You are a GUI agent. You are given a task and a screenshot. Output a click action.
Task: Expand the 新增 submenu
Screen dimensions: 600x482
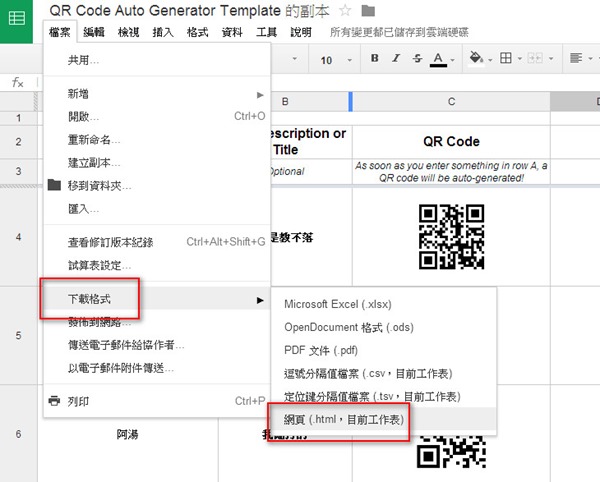157,94
